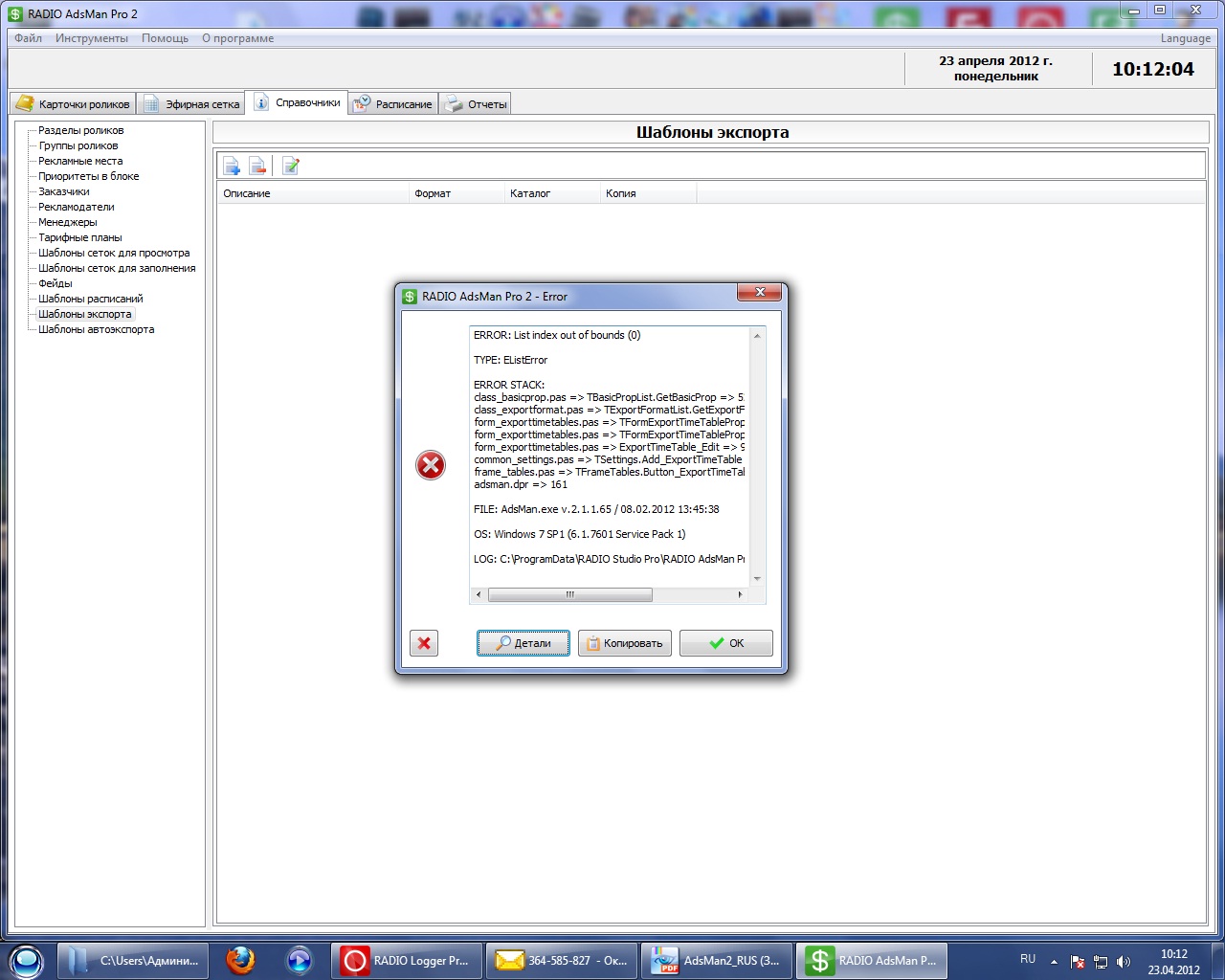Viewport: 1225px width, 980px height.
Task: Switch to the RADIO Logger Pro taskbar window
Action: click(x=407, y=960)
